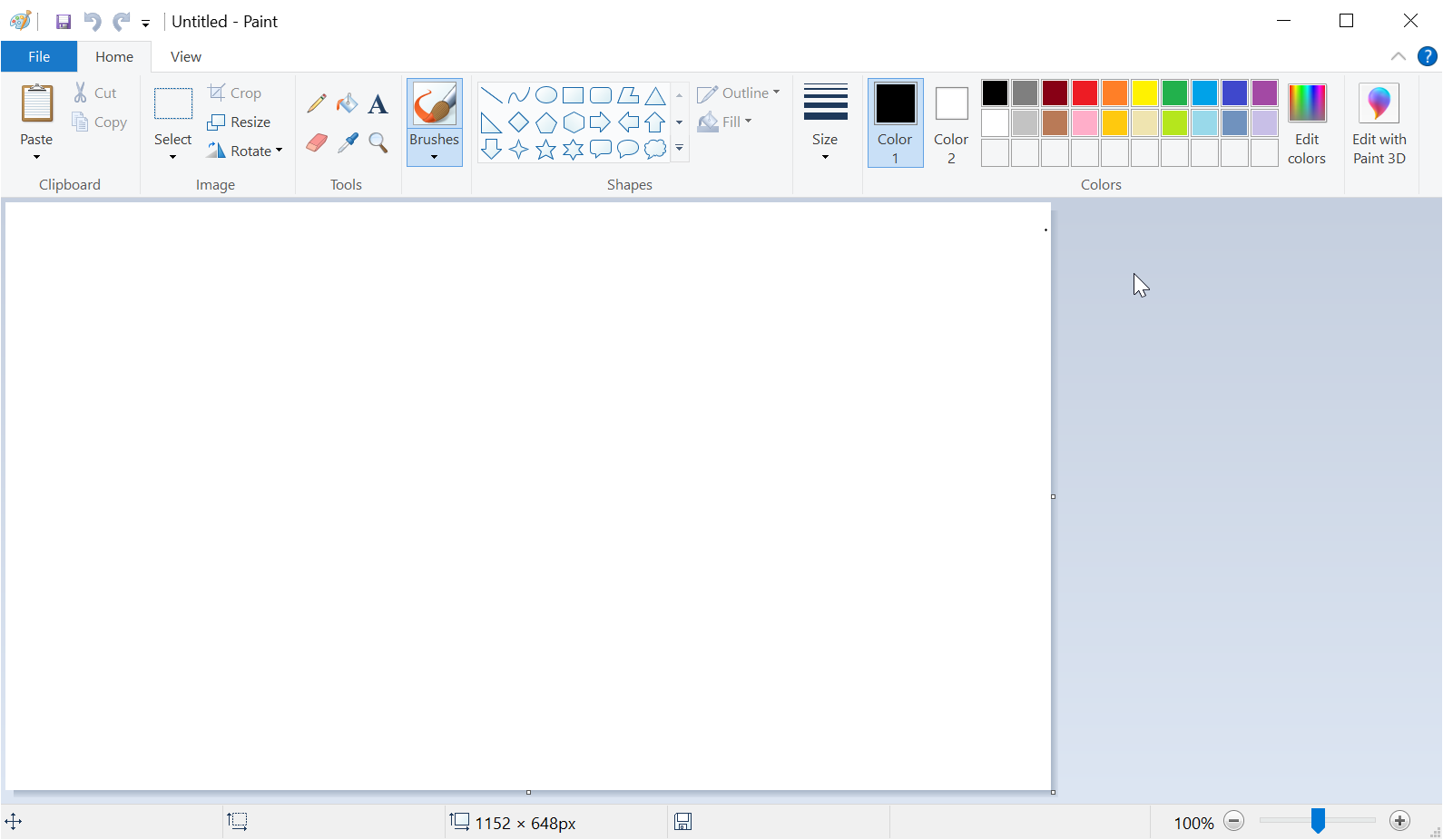Choose the Four-point star shape
Screen dimensions: 1443x840
tap(519, 150)
